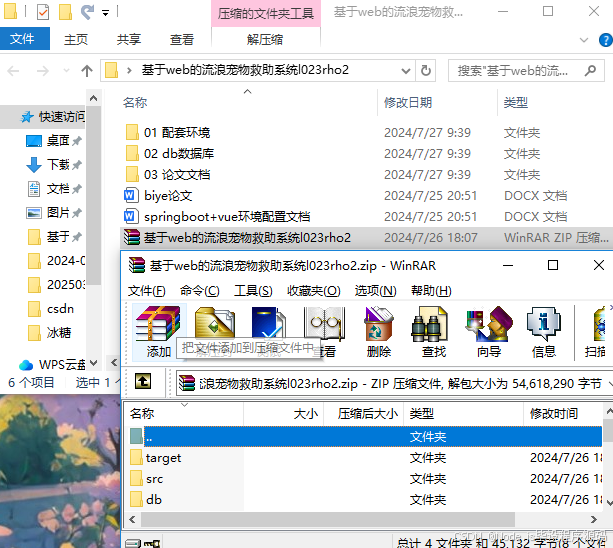The width and height of the screenshot is (613, 548).
Task: Select the biye论文 Word document
Action: 168,195
